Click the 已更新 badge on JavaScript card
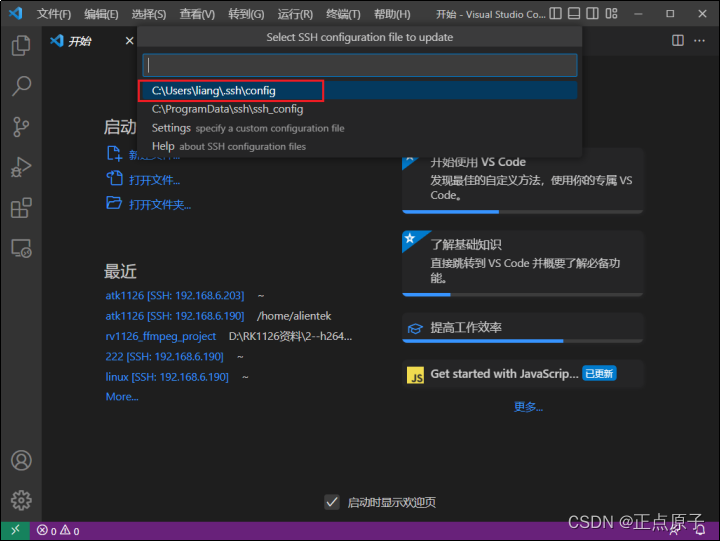Image resolution: width=721 pixels, height=541 pixels. [599, 374]
